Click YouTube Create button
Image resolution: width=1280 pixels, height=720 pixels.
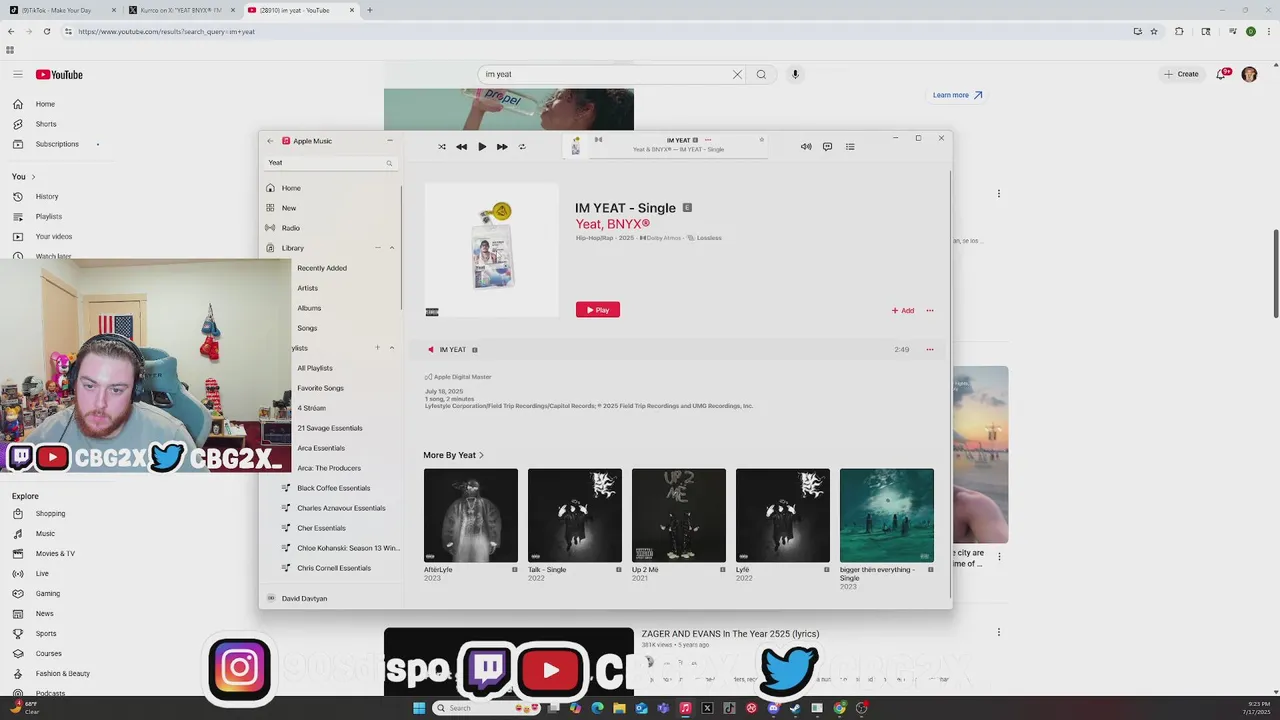1181,74
